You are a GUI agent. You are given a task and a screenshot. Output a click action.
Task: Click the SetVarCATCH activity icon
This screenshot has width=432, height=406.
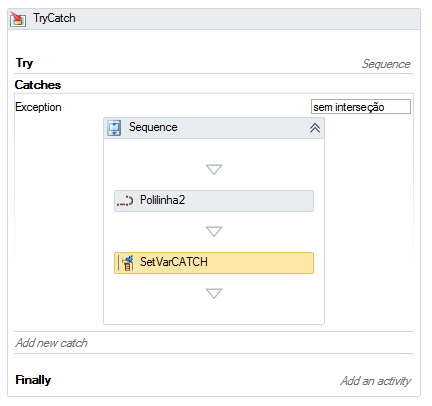[x=127, y=263]
